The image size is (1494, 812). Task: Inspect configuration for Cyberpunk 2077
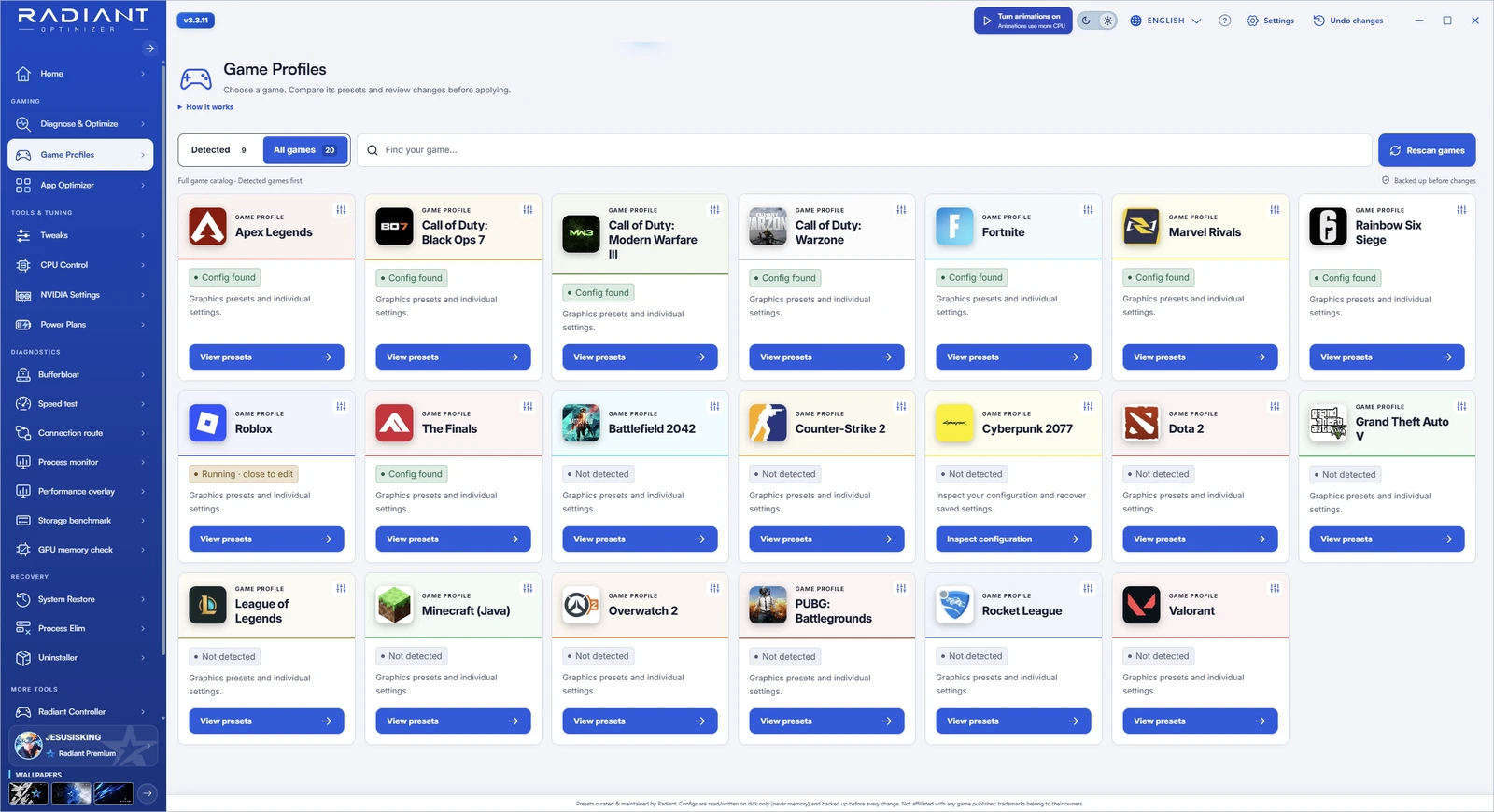tap(1013, 539)
